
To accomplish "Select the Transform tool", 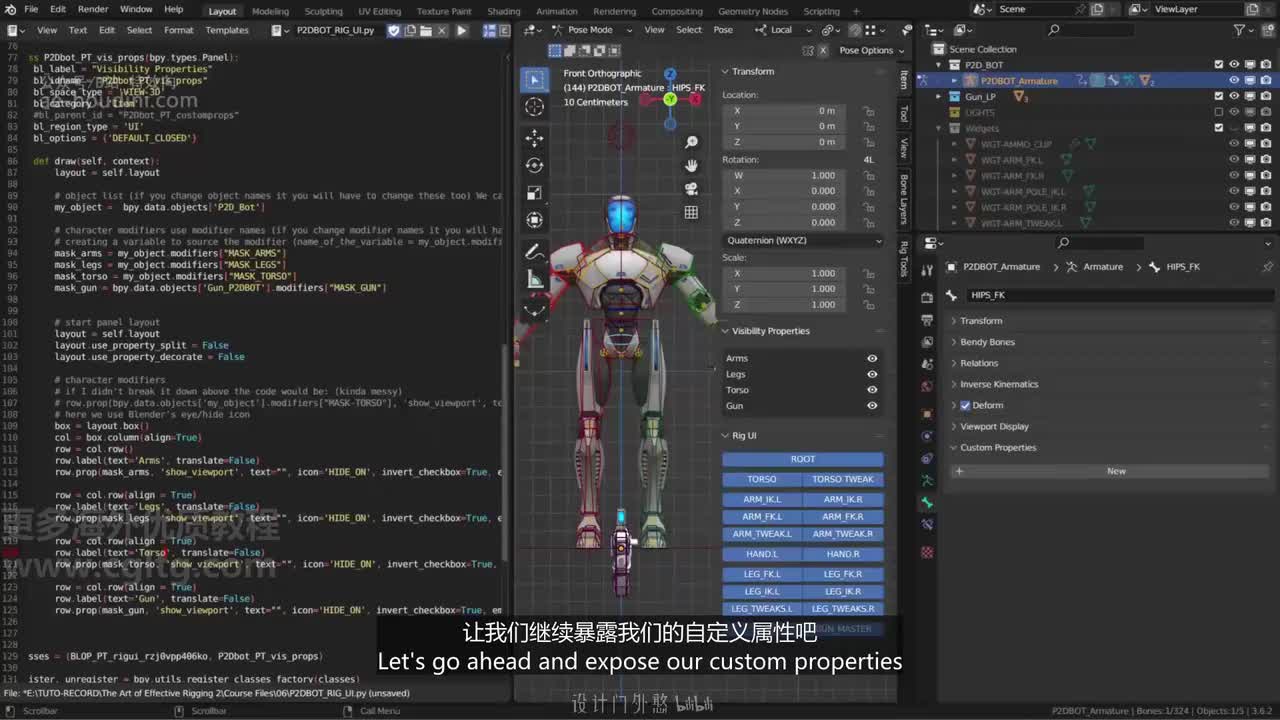I will click(x=535, y=220).
